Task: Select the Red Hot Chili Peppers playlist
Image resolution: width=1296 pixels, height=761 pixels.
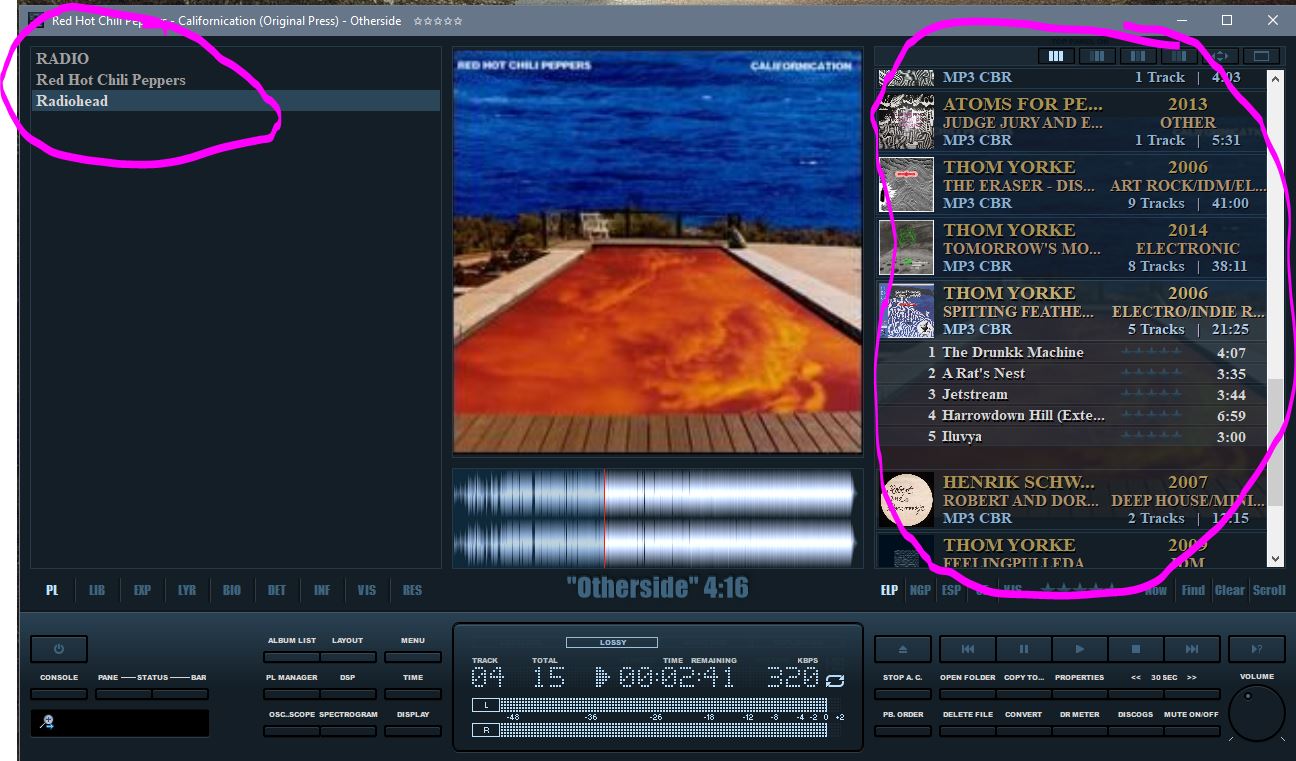Action: (x=111, y=80)
